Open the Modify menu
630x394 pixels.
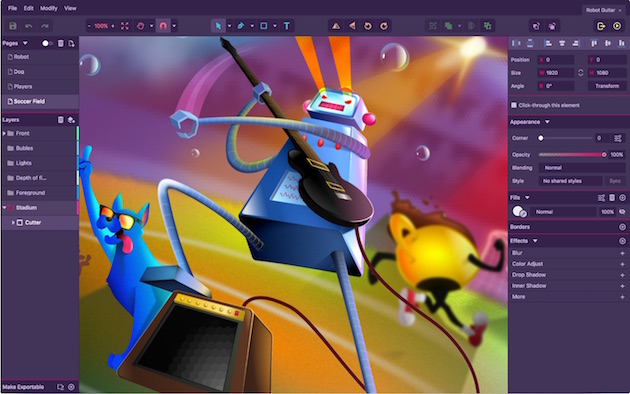click(49, 8)
